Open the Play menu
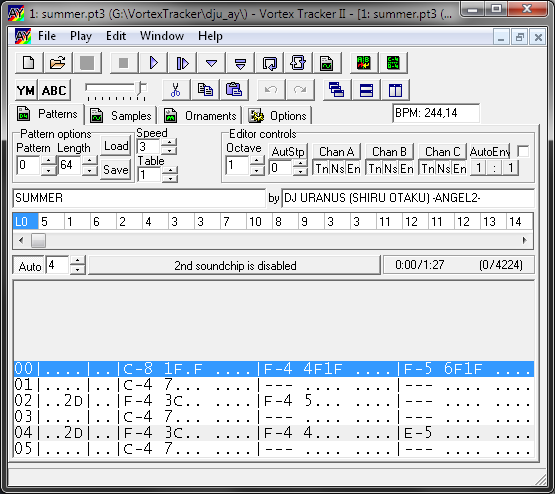Image resolution: width=555 pixels, height=494 pixels. pyautogui.click(x=81, y=36)
